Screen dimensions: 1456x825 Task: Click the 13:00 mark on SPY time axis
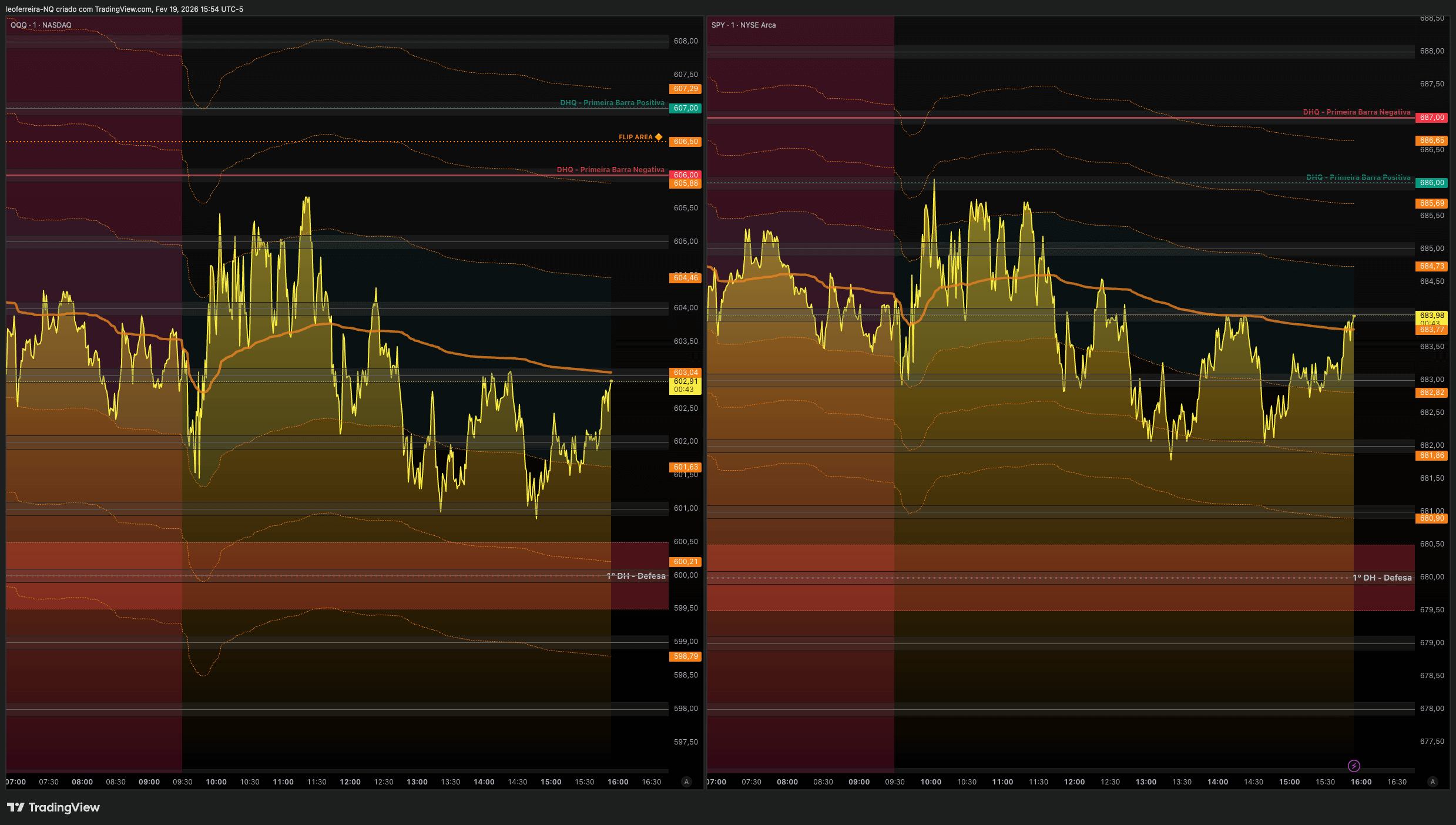(1146, 782)
